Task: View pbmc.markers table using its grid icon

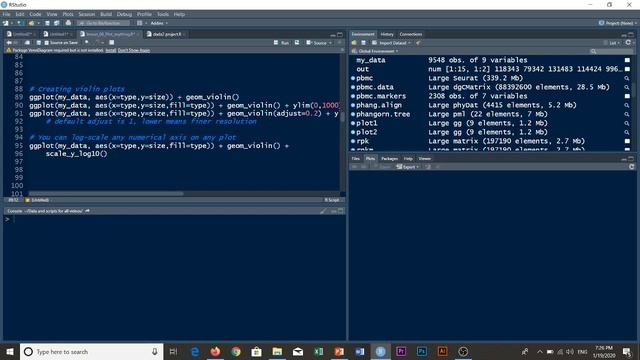Action: (x=627, y=96)
